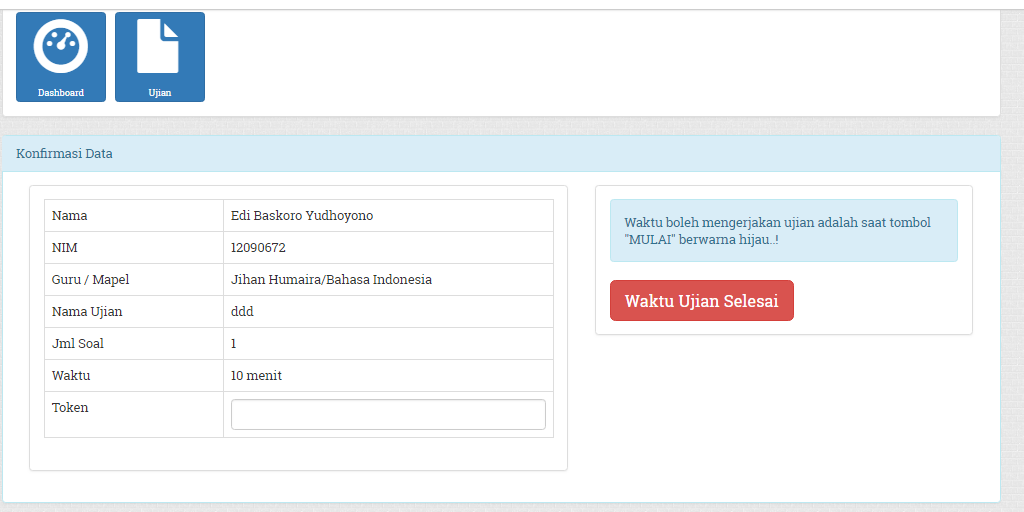Focus the Token input field
Image resolution: width=1024 pixels, height=512 pixels.
point(388,414)
